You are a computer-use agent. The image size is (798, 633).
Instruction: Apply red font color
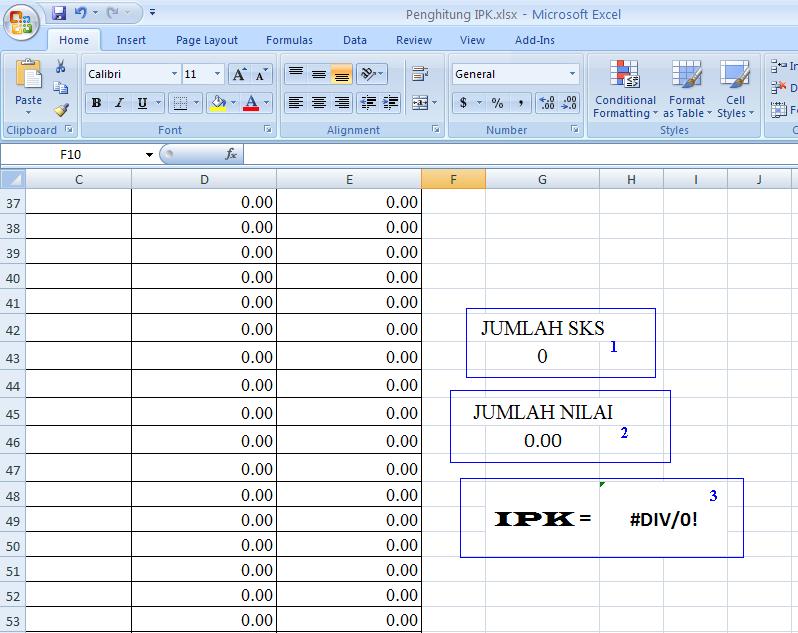(x=251, y=103)
